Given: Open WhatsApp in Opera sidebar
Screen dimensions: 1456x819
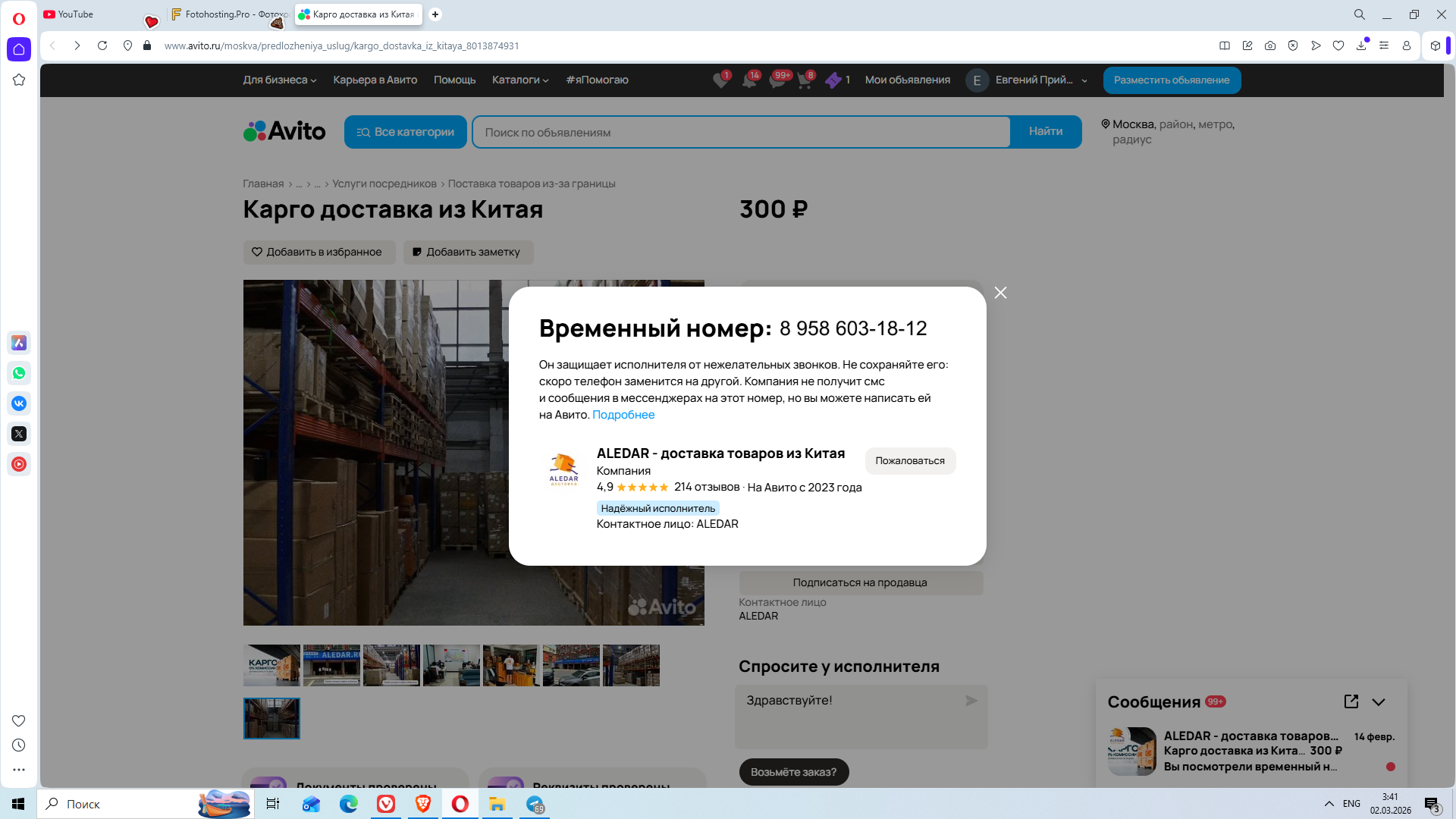Looking at the screenshot, I should (x=19, y=373).
